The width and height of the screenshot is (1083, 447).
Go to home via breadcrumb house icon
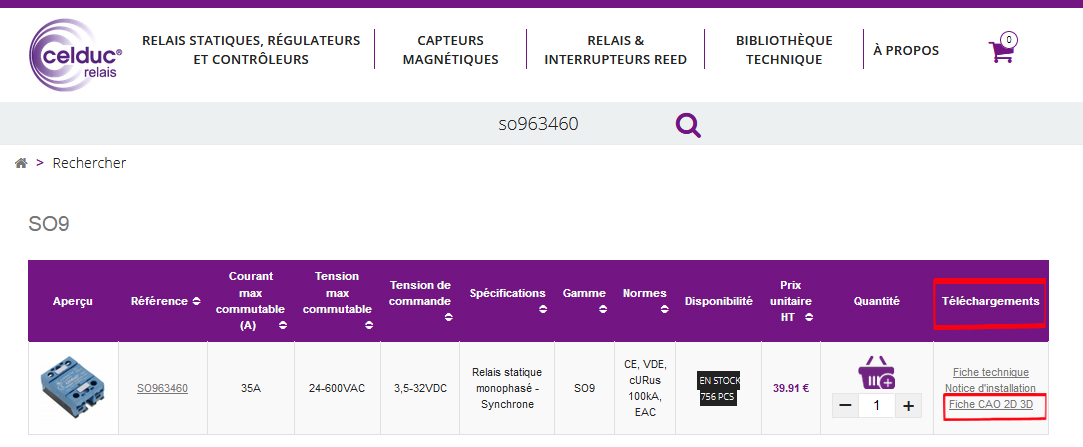21,163
